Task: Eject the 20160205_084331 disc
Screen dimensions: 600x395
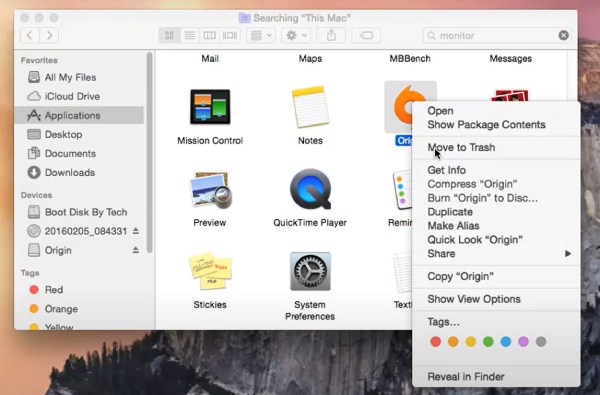Action: tap(135, 231)
